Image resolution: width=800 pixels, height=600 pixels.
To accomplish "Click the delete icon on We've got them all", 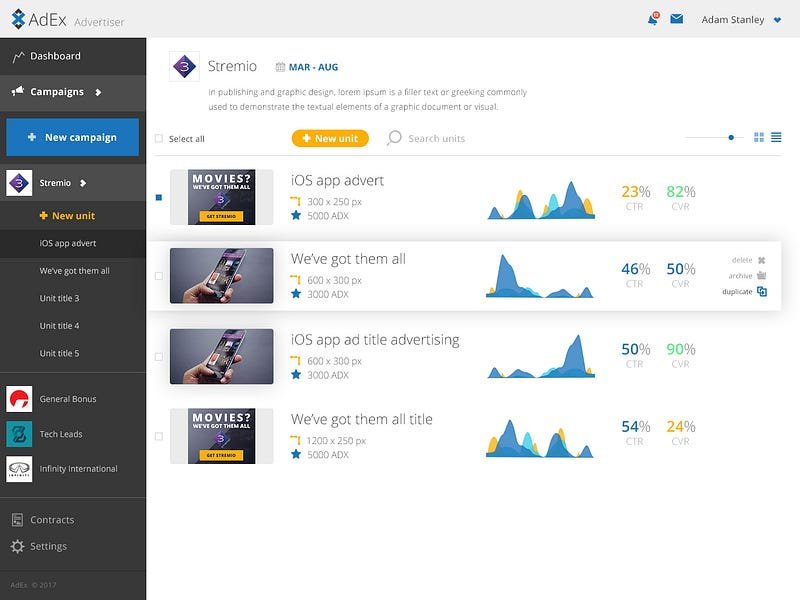I will 761,260.
